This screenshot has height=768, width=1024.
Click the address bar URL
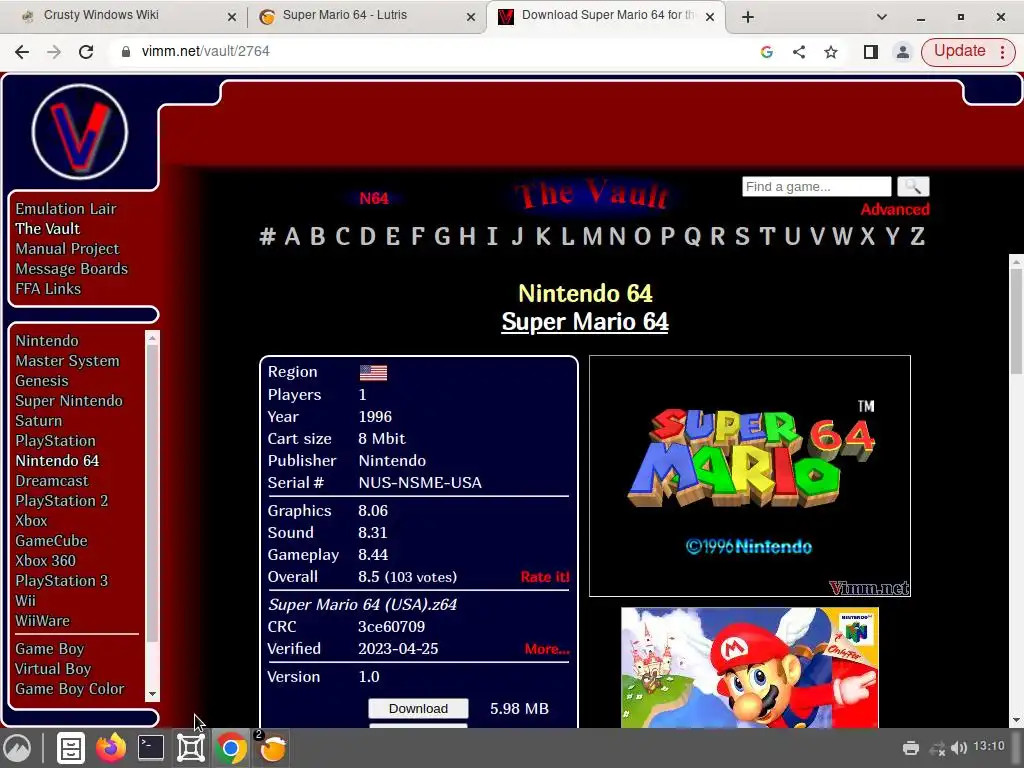click(x=206, y=52)
